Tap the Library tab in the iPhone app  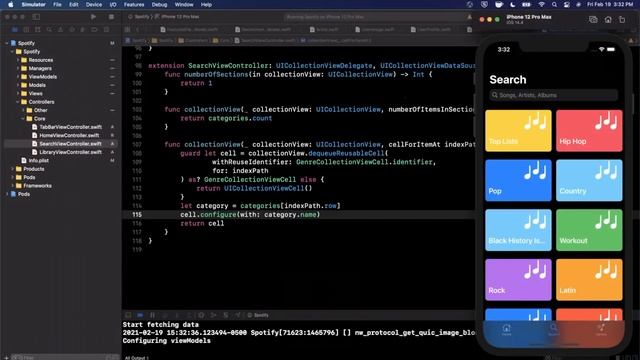(x=601, y=329)
